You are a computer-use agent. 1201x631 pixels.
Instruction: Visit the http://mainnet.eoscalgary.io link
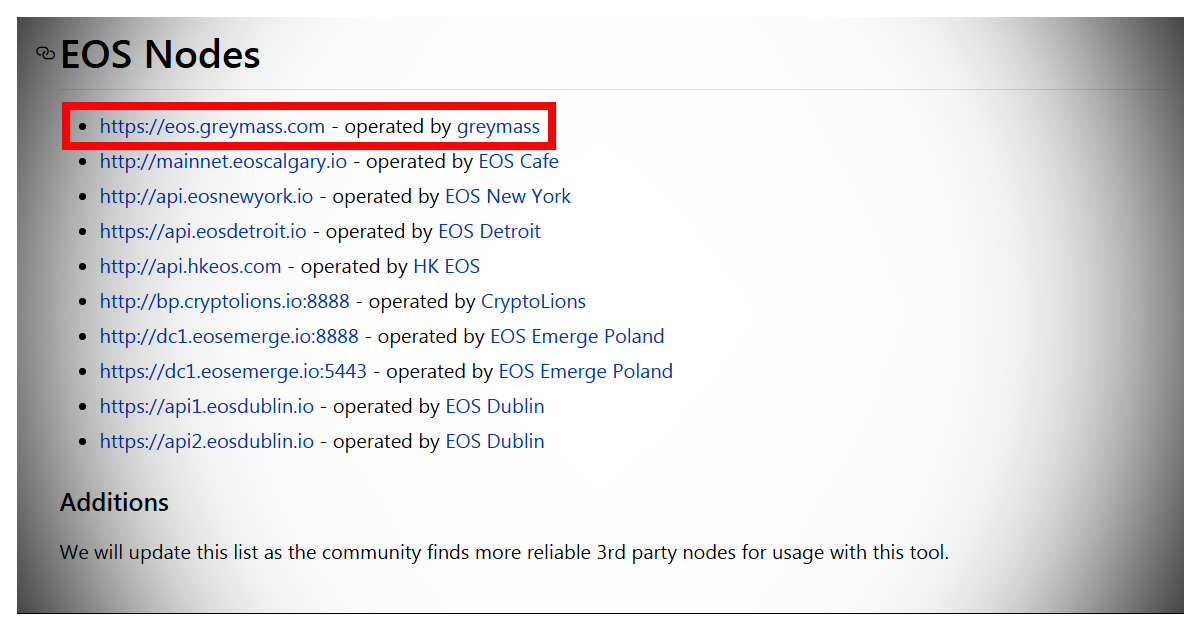(x=223, y=162)
